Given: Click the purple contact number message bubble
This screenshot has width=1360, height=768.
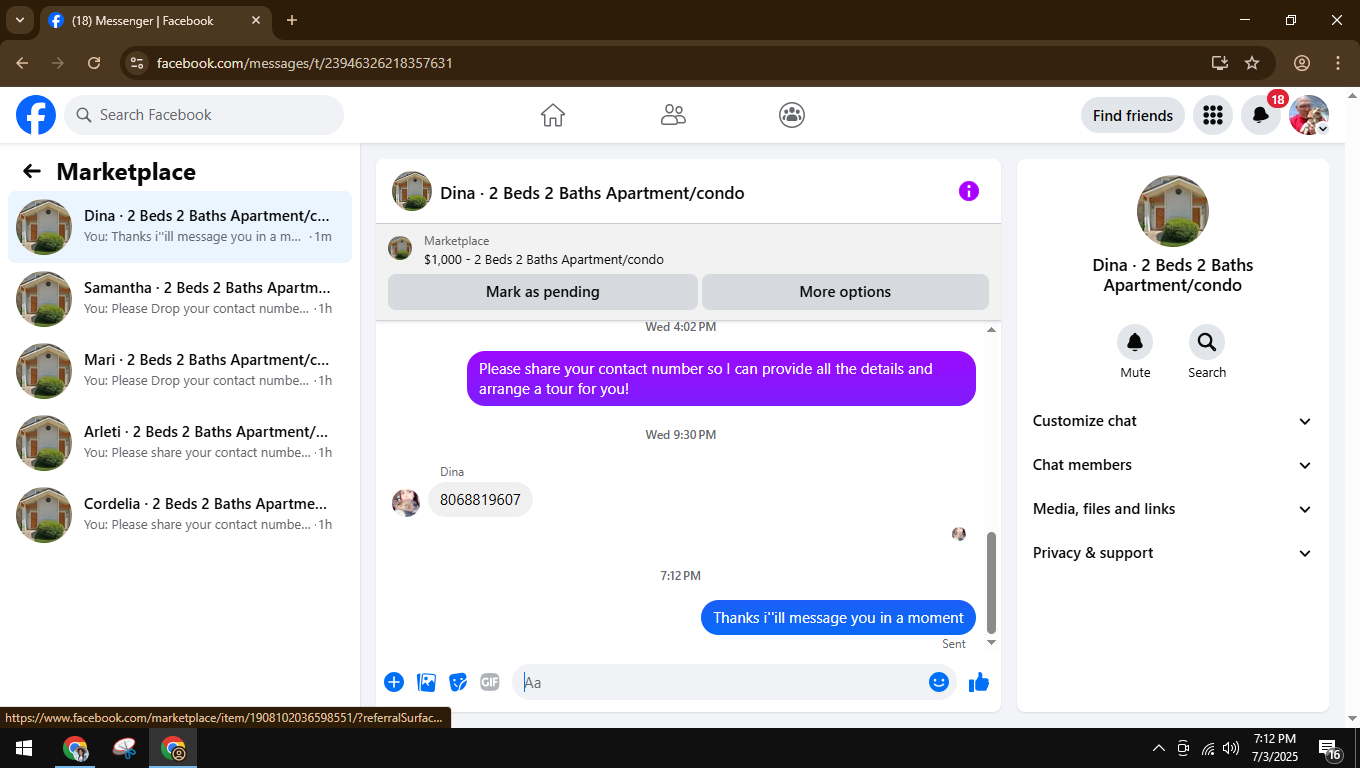Looking at the screenshot, I should 721,378.
